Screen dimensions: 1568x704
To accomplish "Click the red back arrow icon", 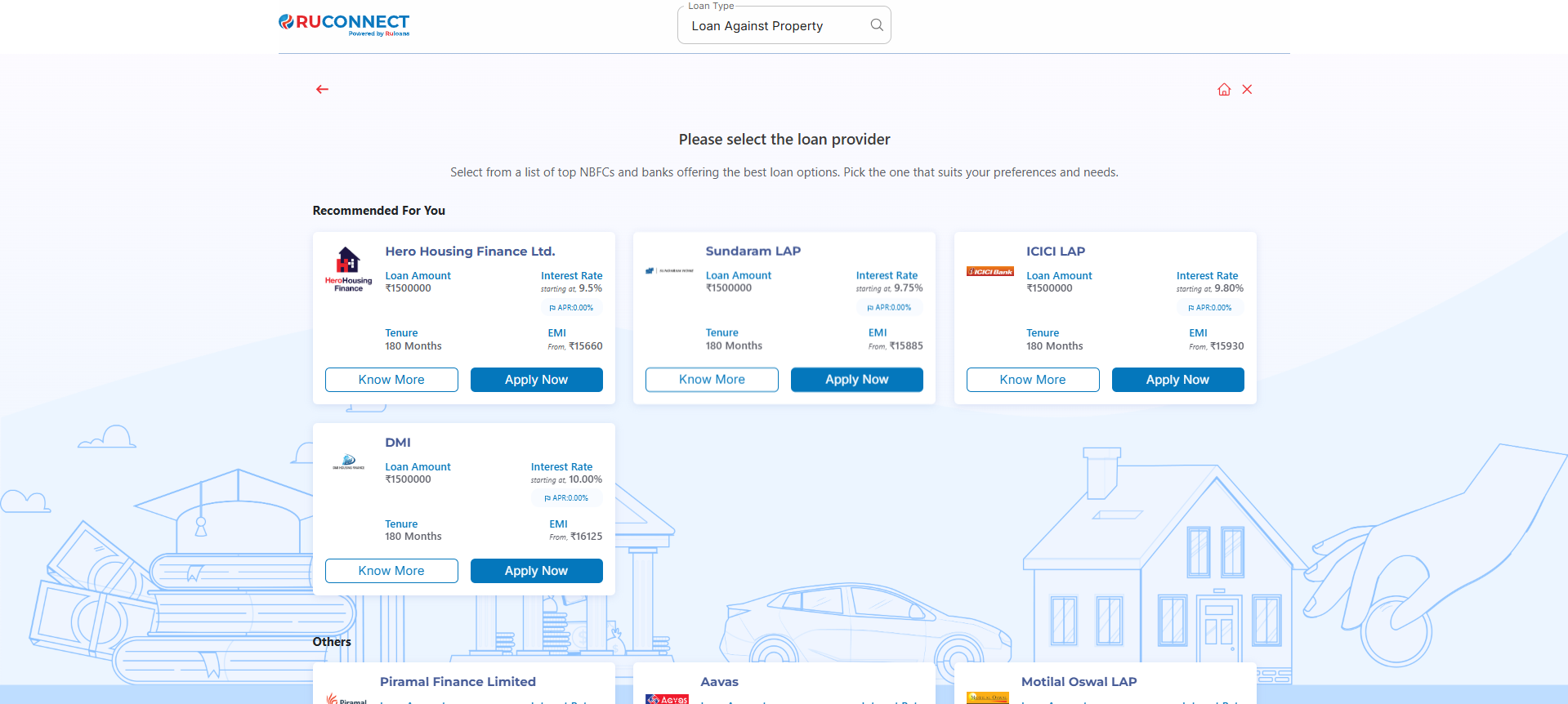I will [x=322, y=90].
